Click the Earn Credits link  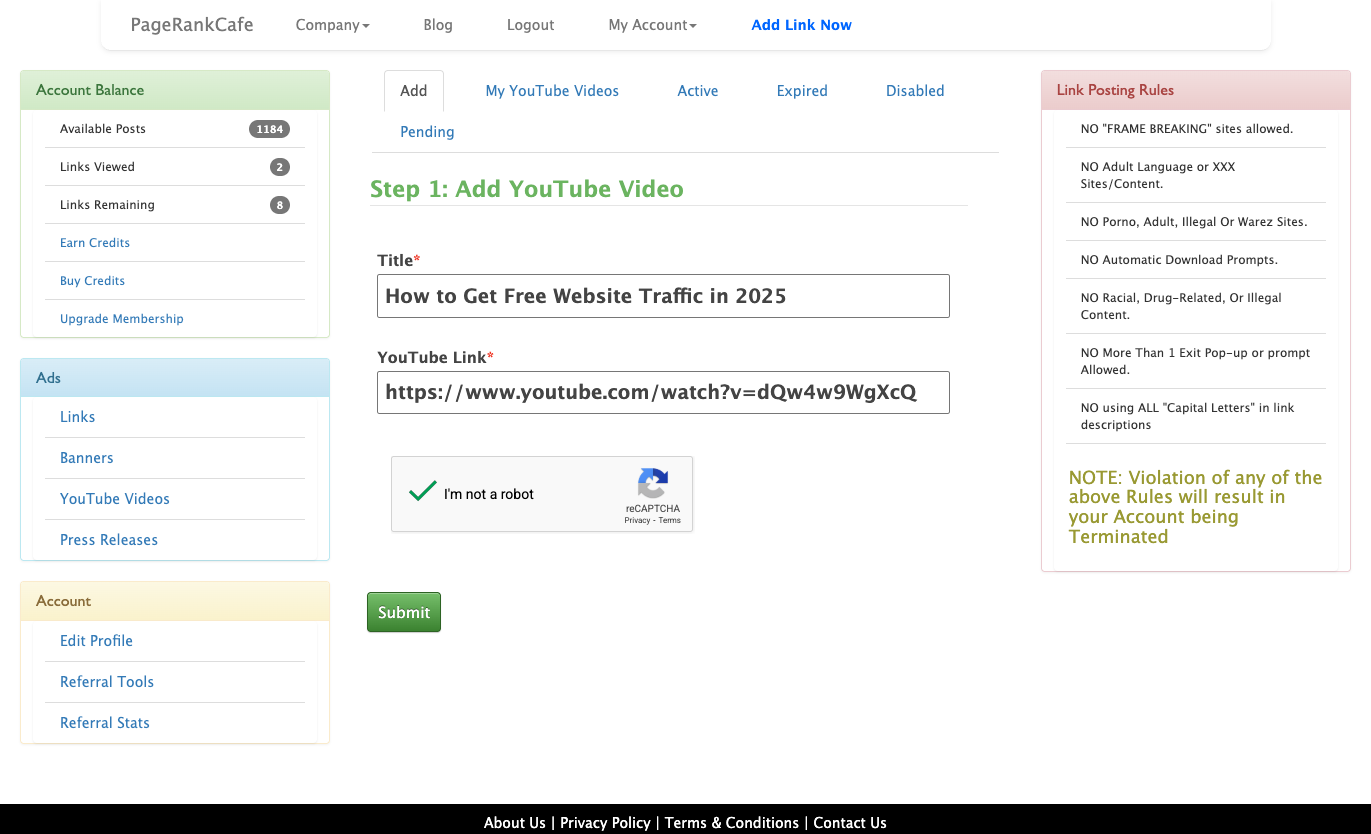[94, 242]
